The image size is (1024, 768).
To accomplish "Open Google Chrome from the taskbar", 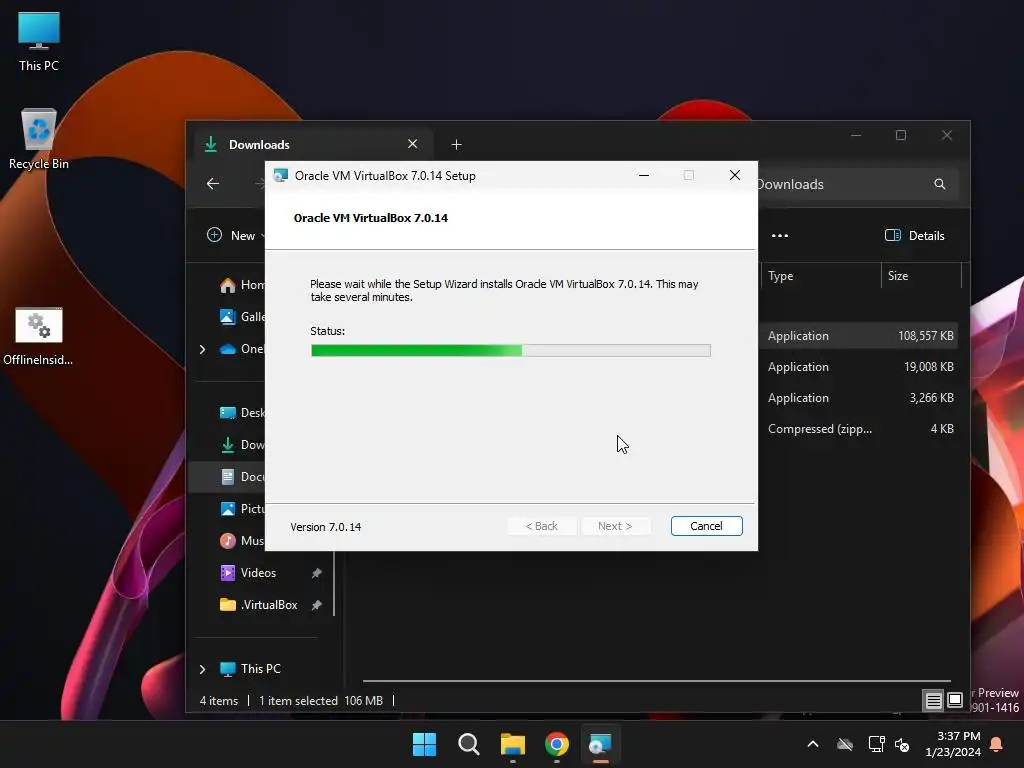I will coord(557,744).
